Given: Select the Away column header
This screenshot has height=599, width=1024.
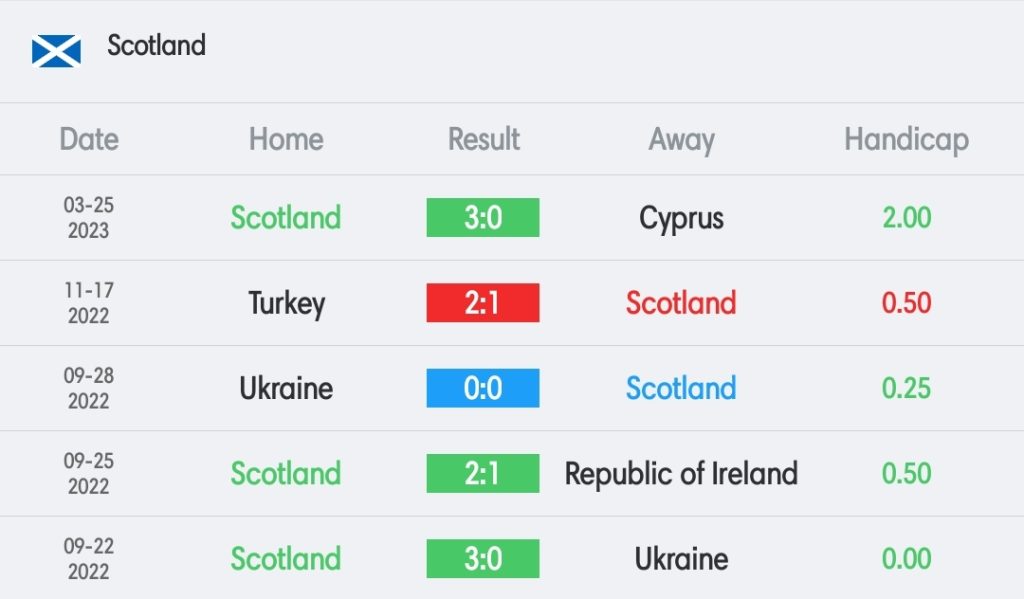Looking at the screenshot, I should (681, 140).
